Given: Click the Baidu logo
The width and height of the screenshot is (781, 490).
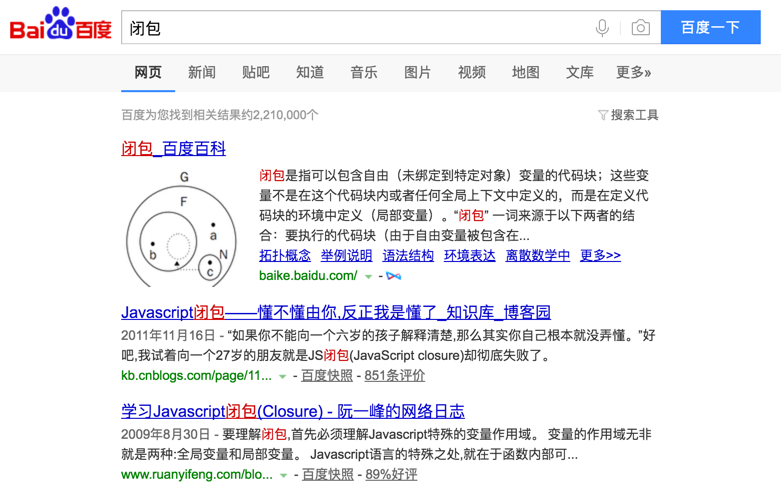Looking at the screenshot, I should point(61,23).
